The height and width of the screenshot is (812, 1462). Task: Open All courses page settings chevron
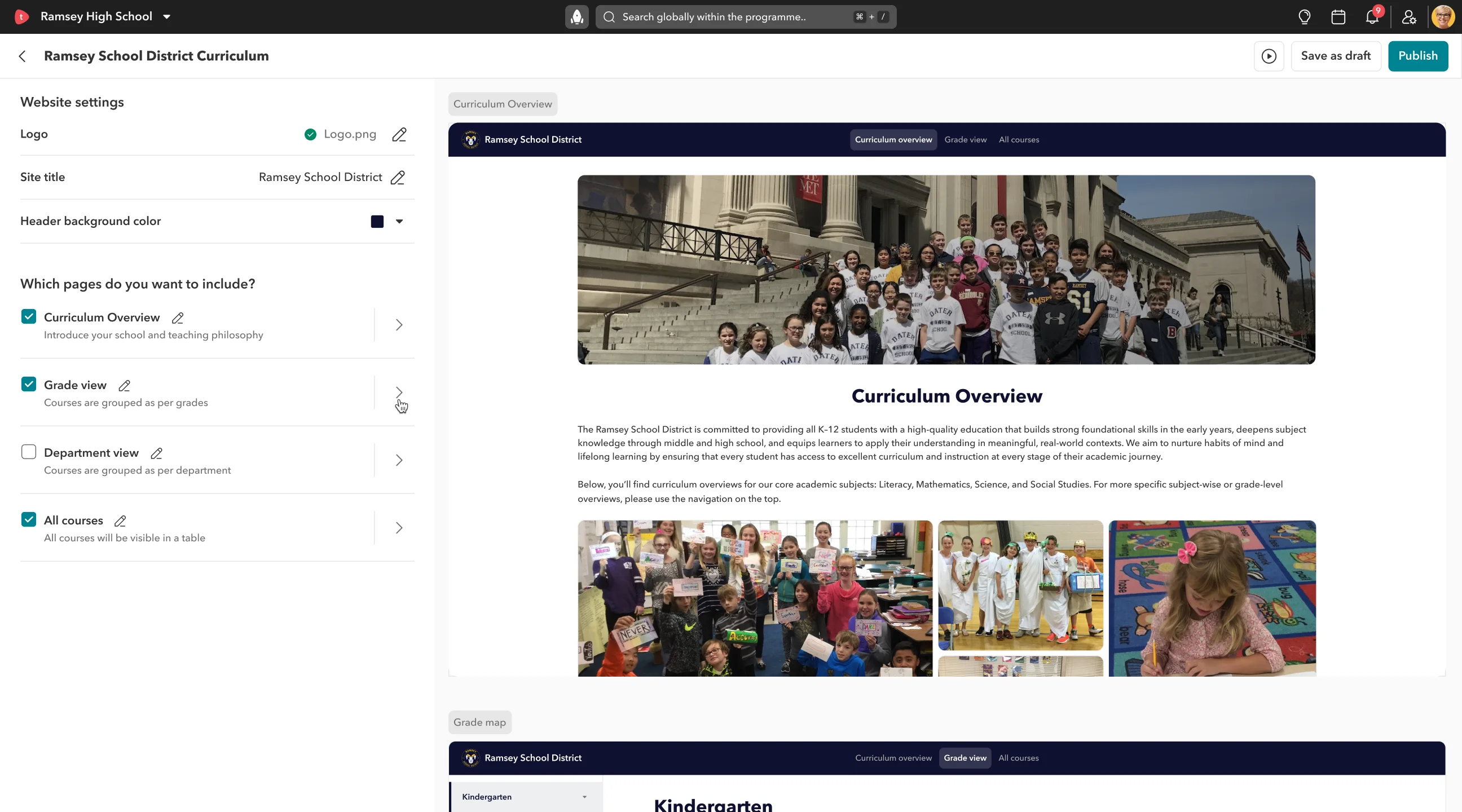point(399,528)
